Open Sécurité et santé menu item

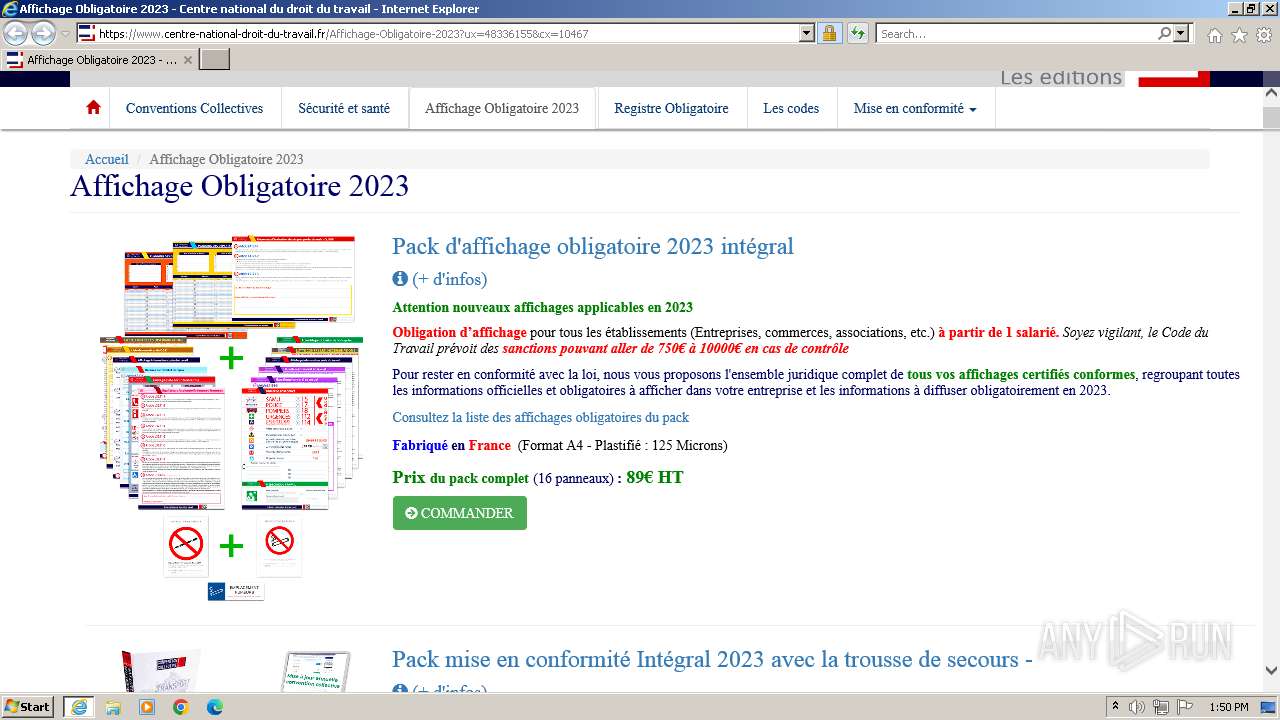click(x=344, y=108)
